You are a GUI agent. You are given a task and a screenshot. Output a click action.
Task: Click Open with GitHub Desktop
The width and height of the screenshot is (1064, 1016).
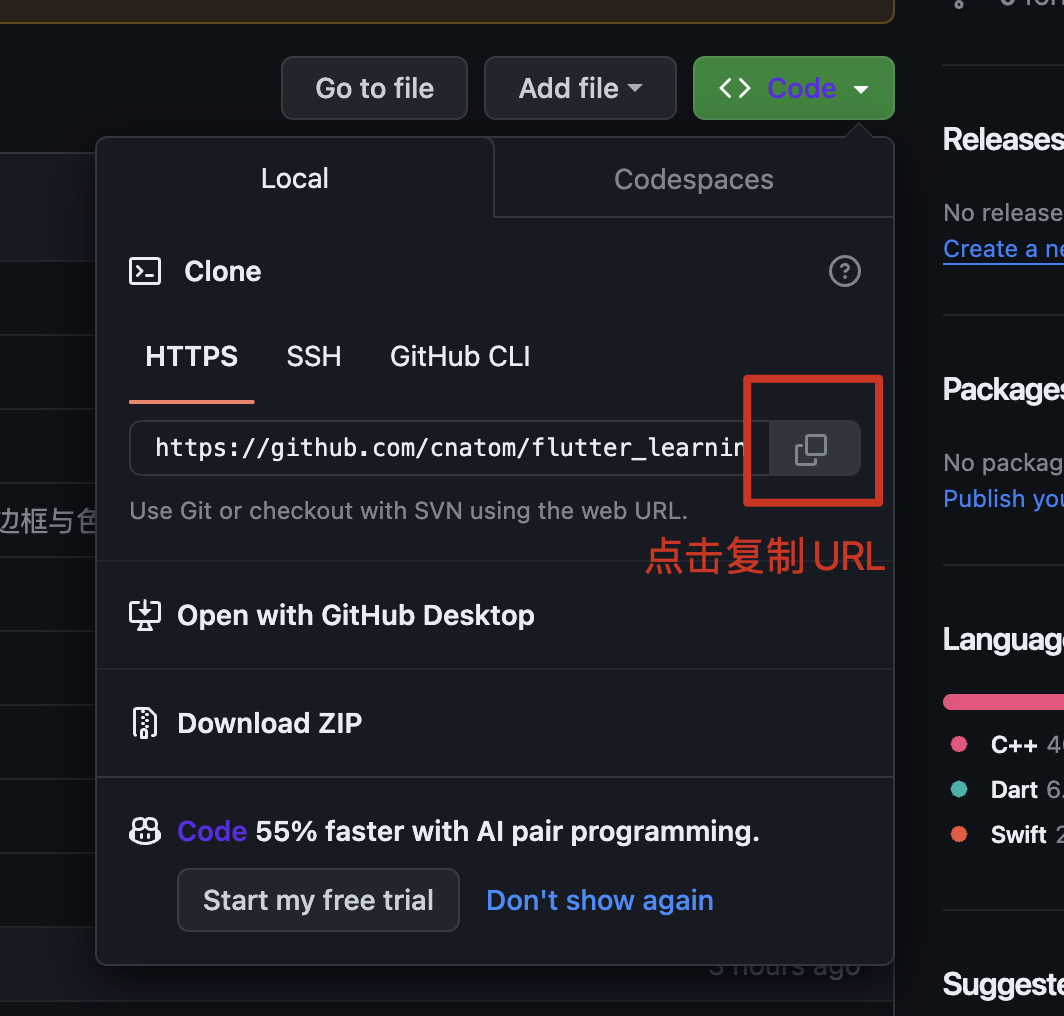point(356,616)
